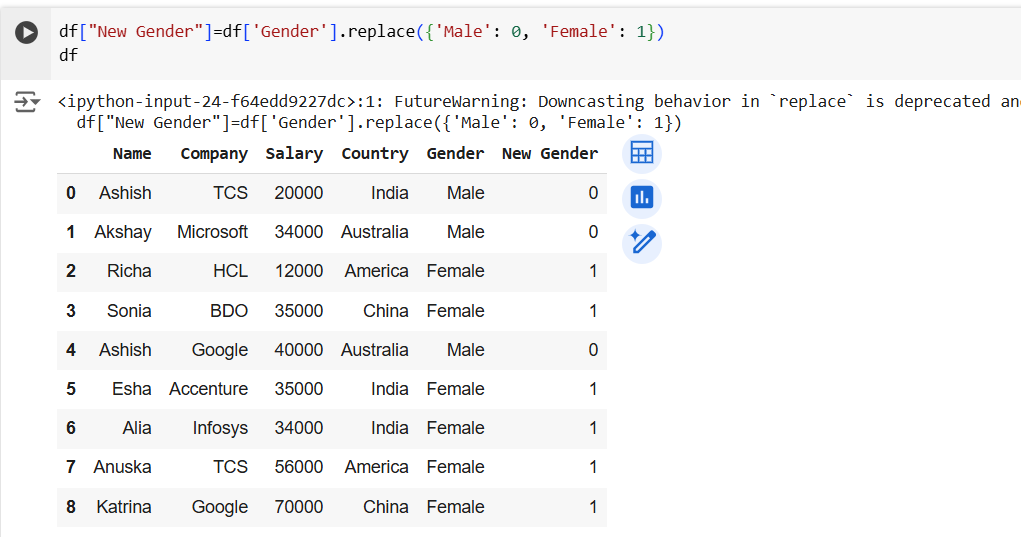Convert dataframe to interactive table icon

tap(642, 153)
